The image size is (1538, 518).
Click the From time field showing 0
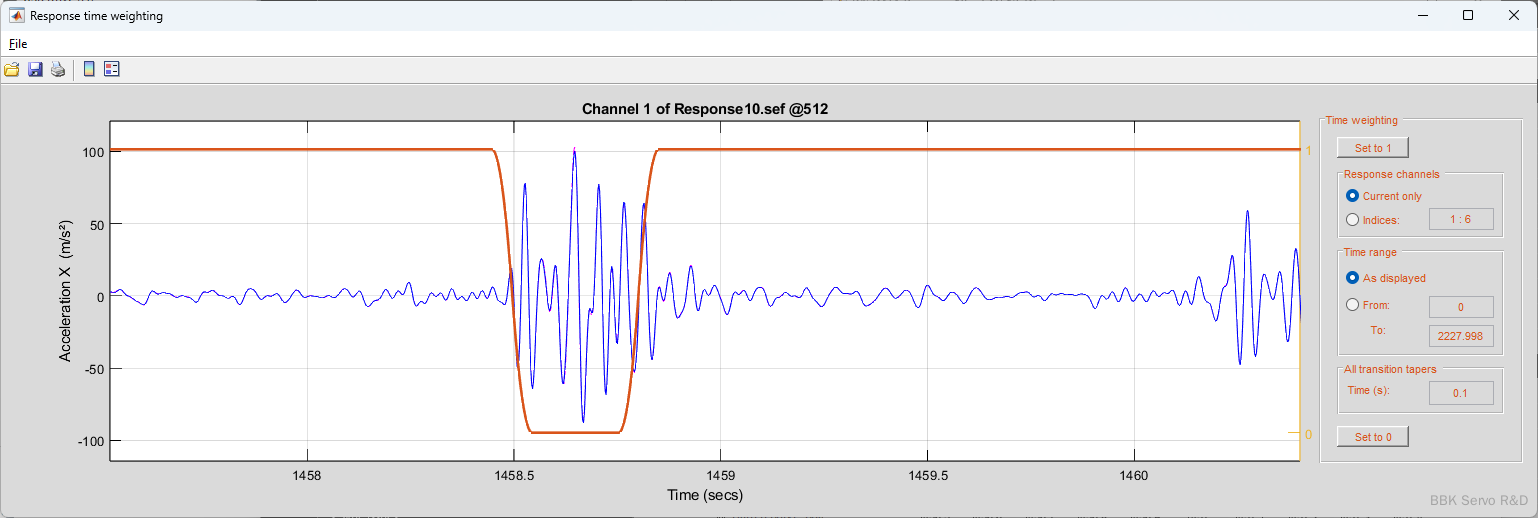1461,307
